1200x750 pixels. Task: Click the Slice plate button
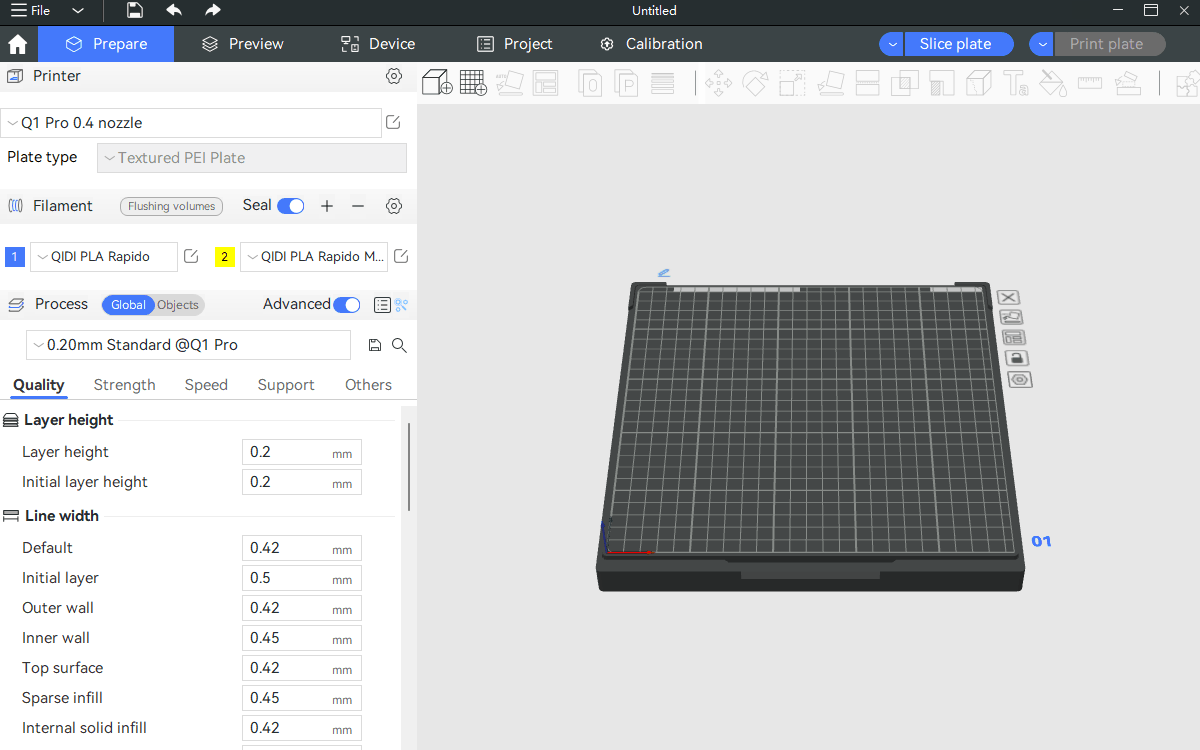[956, 44]
